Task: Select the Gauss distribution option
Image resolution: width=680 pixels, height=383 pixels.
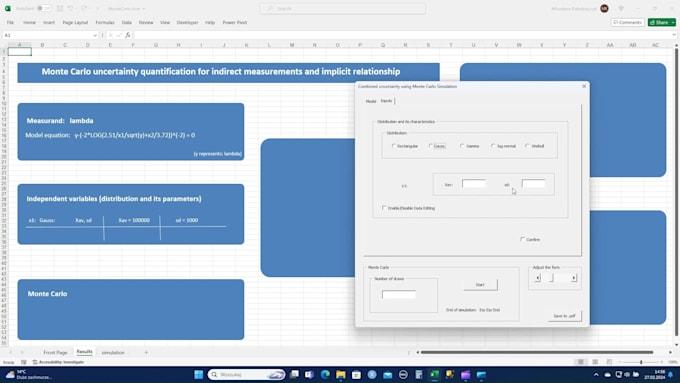Action: (437, 146)
